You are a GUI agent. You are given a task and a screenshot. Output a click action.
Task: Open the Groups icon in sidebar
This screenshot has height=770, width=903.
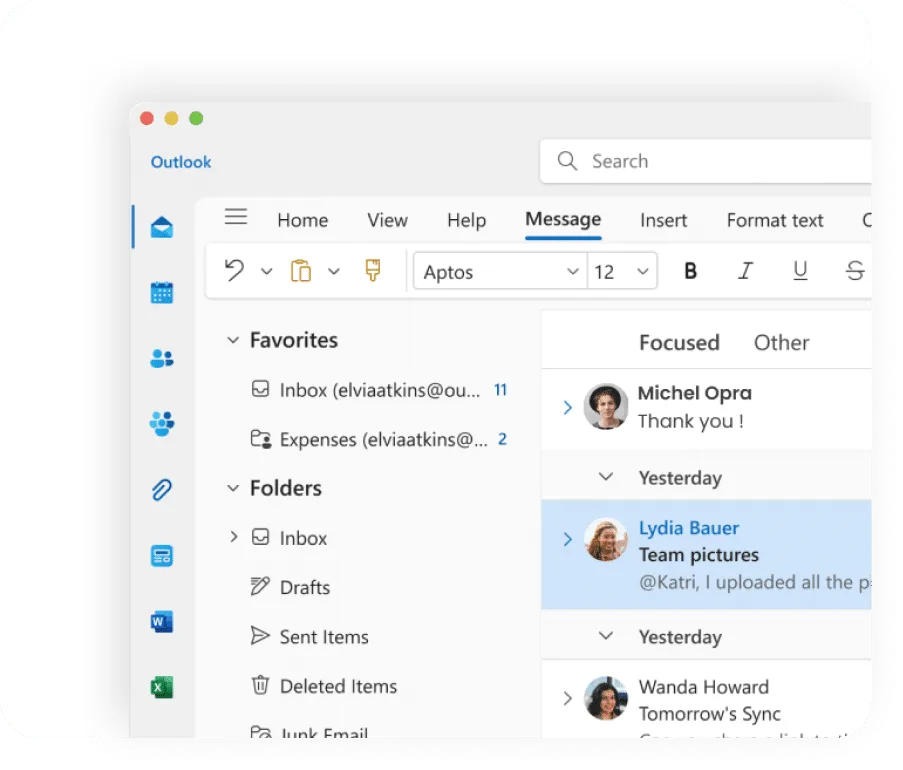point(162,424)
